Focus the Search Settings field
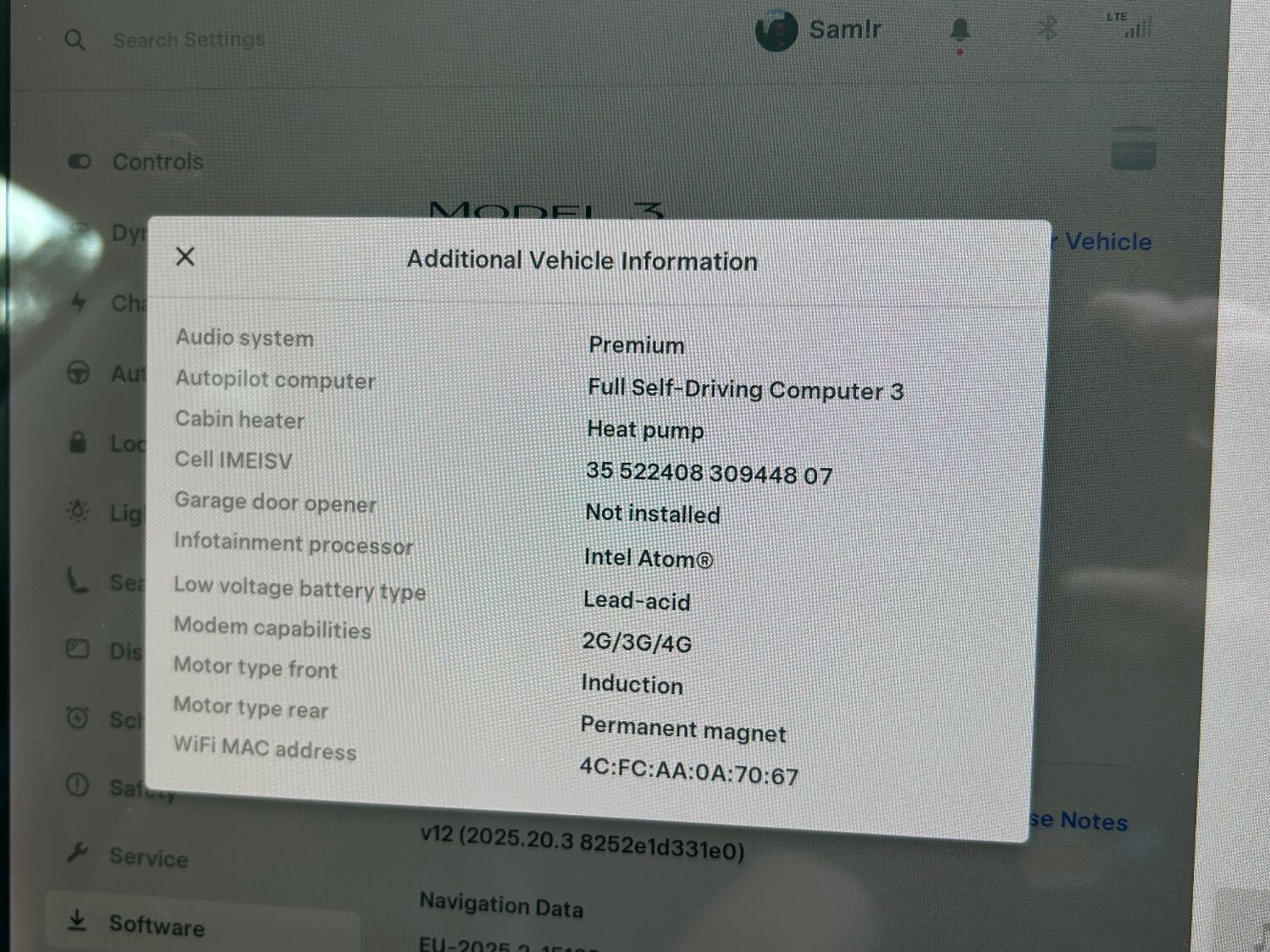 tap(189, 40)
